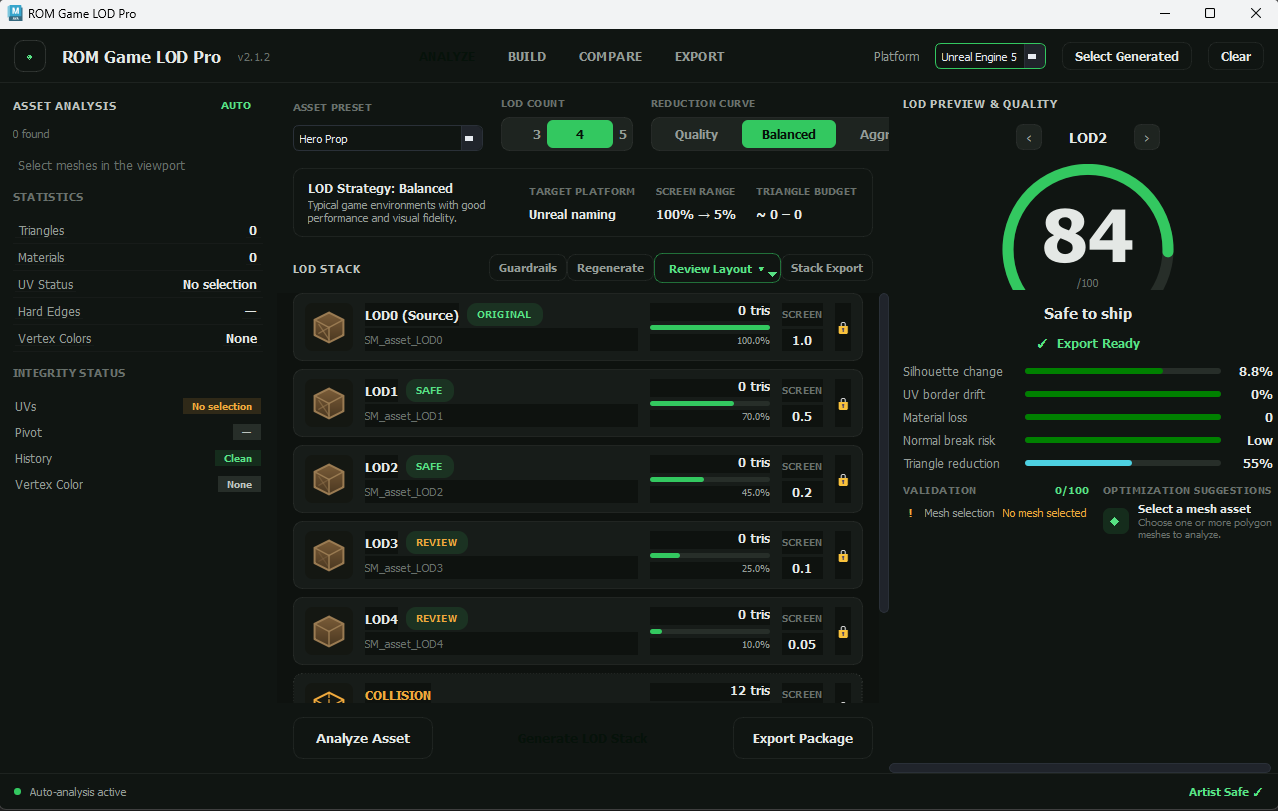
Task: Click the LOD1 70.0% reduction bar
Action: (x=710, y=403)
